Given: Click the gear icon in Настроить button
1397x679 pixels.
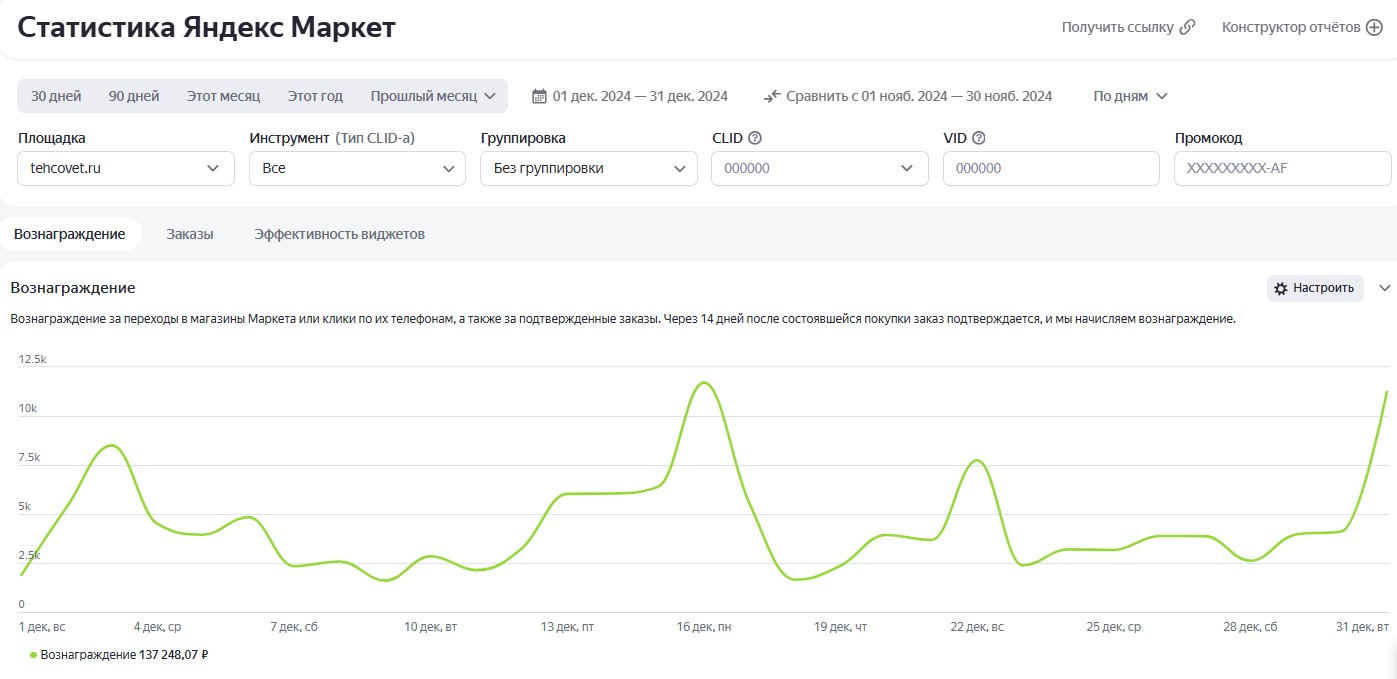Looking at the screenshot, I should (x=1281, y=288).
